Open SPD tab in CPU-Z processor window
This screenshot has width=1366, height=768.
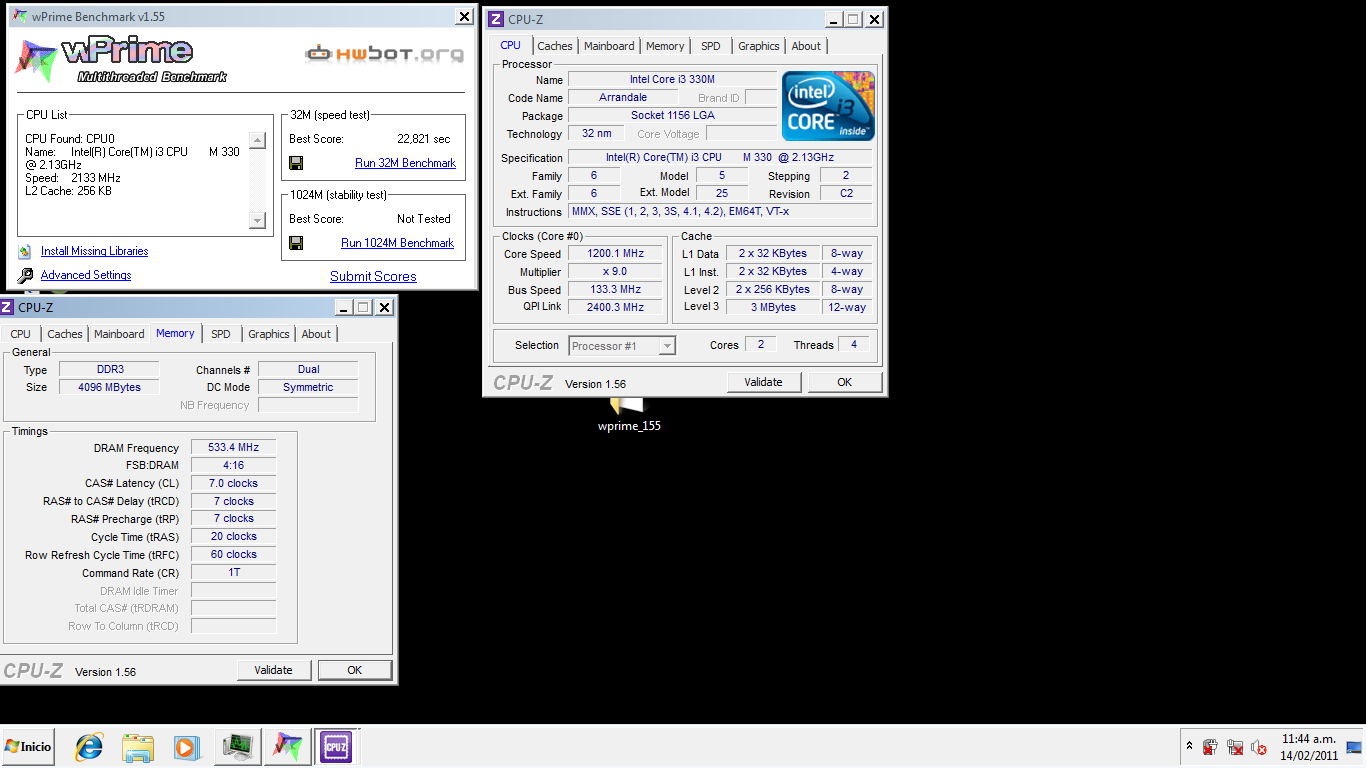click(x=711, y=46)
